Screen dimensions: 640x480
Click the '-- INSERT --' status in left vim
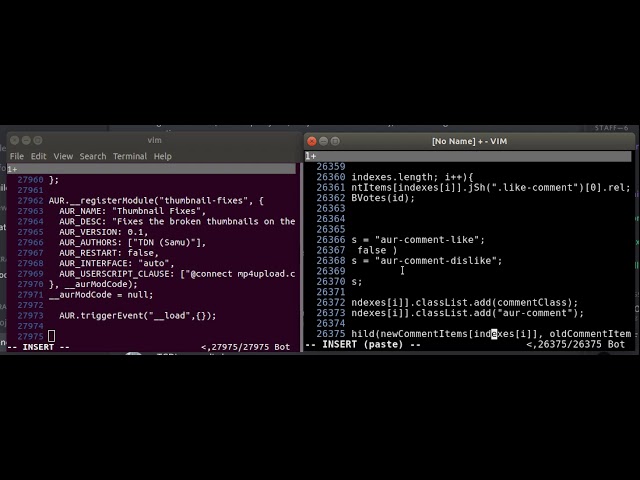click(38, 347)
